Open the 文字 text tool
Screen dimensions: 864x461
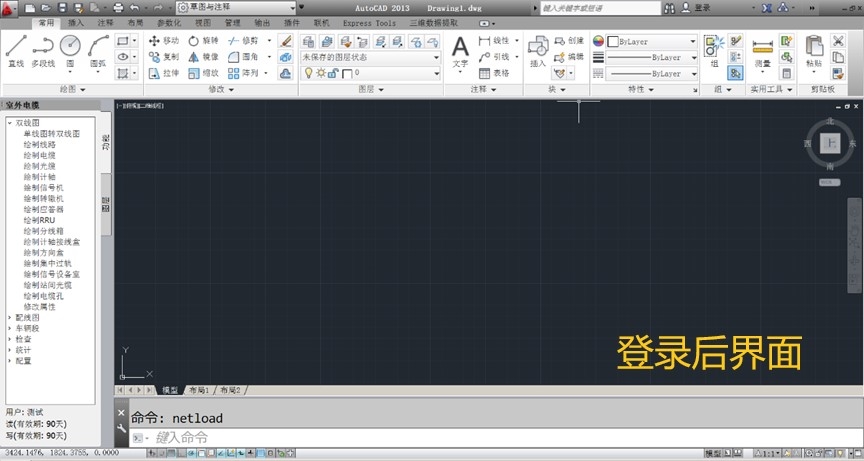tap(460, 52)
